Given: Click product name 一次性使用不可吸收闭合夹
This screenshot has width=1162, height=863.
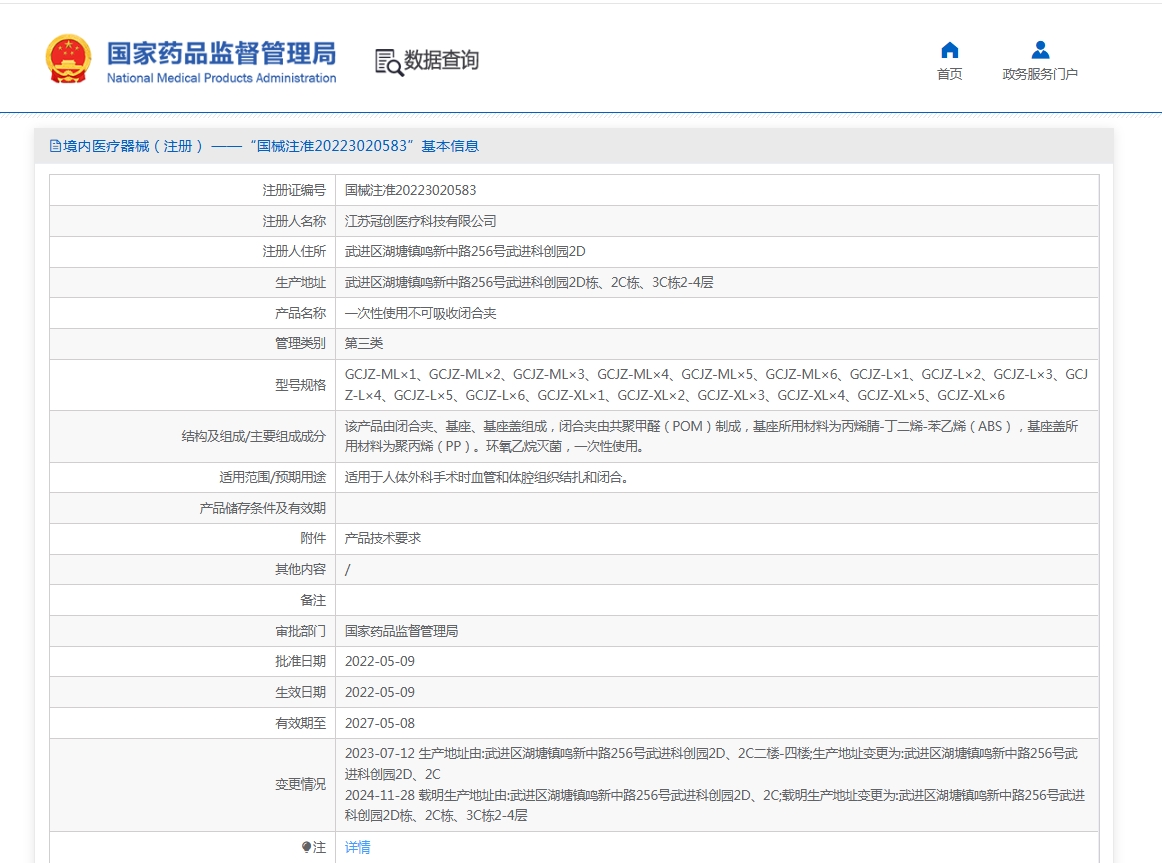Looking at the screenshot, I should pyautogui.click(x=420, y=313).
